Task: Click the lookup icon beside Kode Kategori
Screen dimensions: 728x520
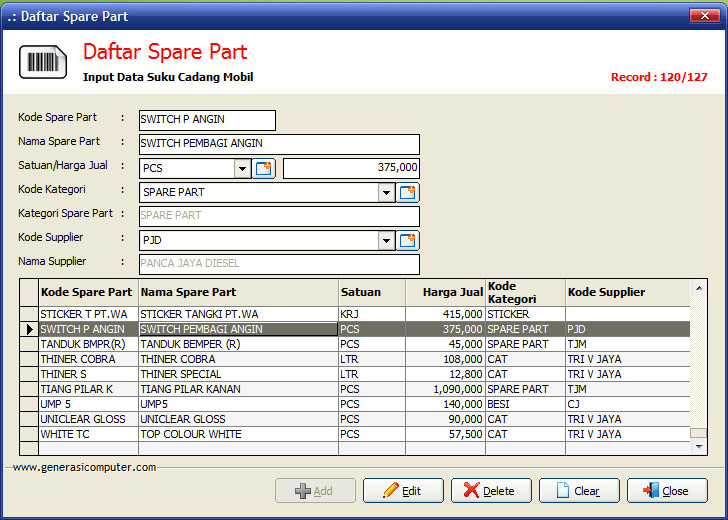Action: (408, 192)
